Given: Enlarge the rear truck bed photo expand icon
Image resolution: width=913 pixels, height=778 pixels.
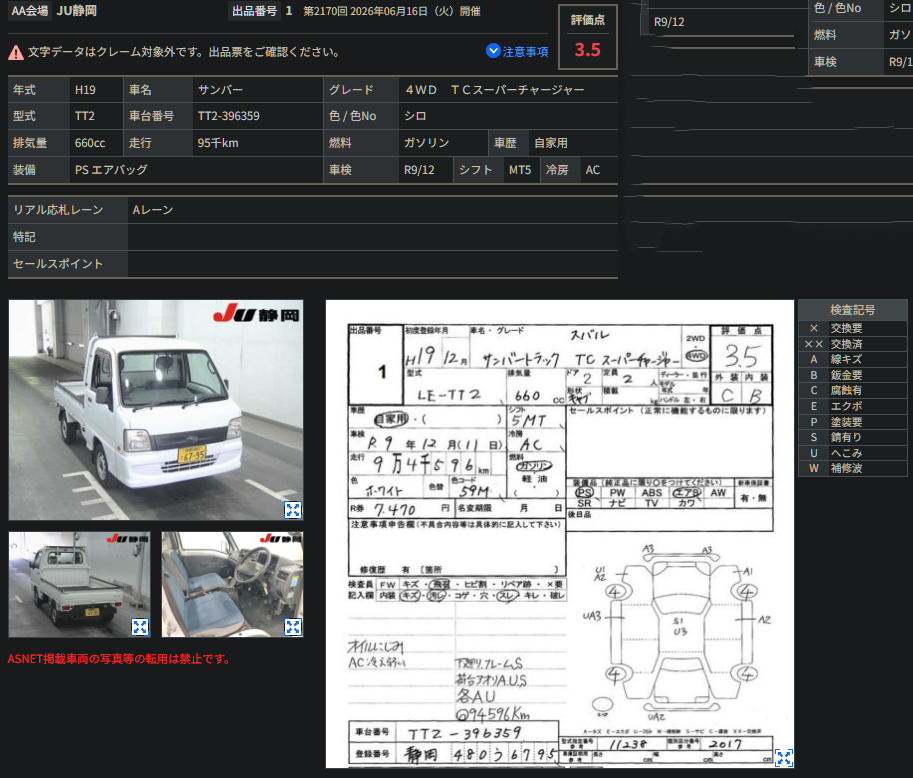Looking at the screenshot, I should click(140, 627).
